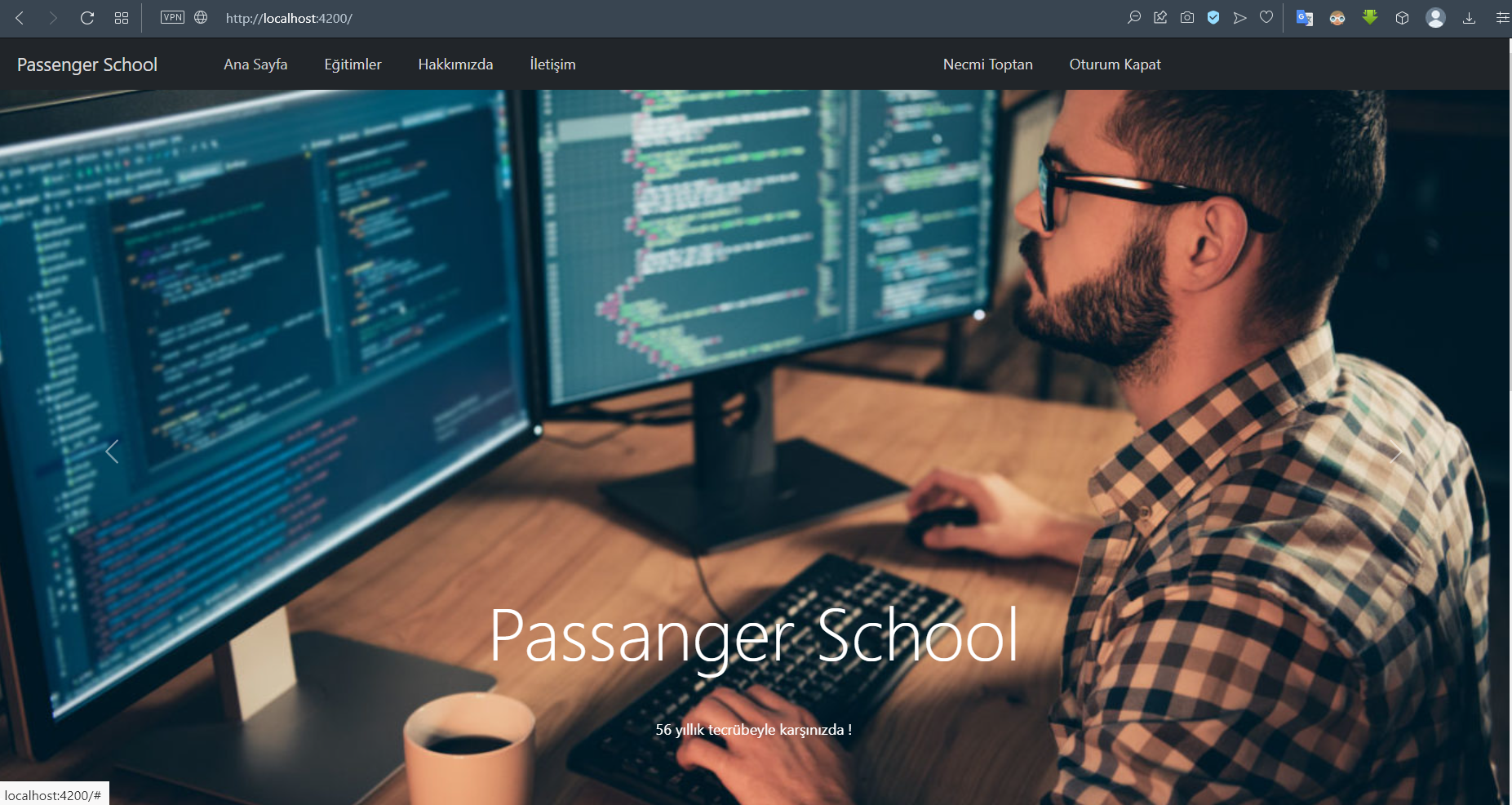
Task: Reload the page with refresh icon
Action: click(x=87, y=18)
